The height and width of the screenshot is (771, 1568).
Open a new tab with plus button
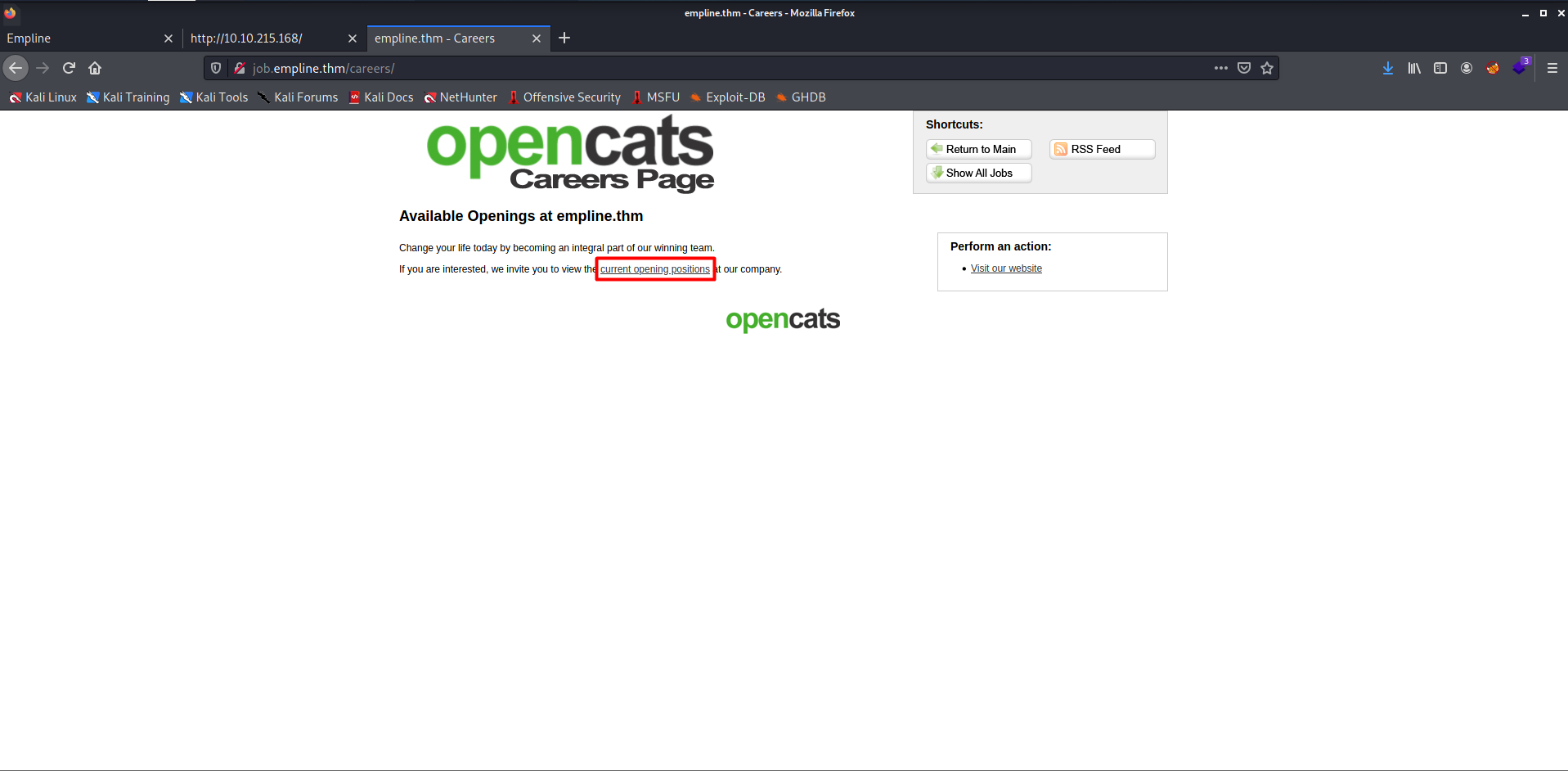pyautogui.click(x=564, y=38)
